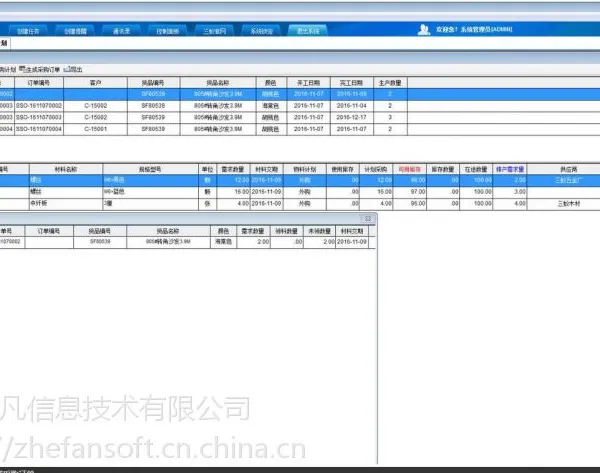Click the 供应商 column header
This screenshot has height=473, width=600.
pos(569,169)
